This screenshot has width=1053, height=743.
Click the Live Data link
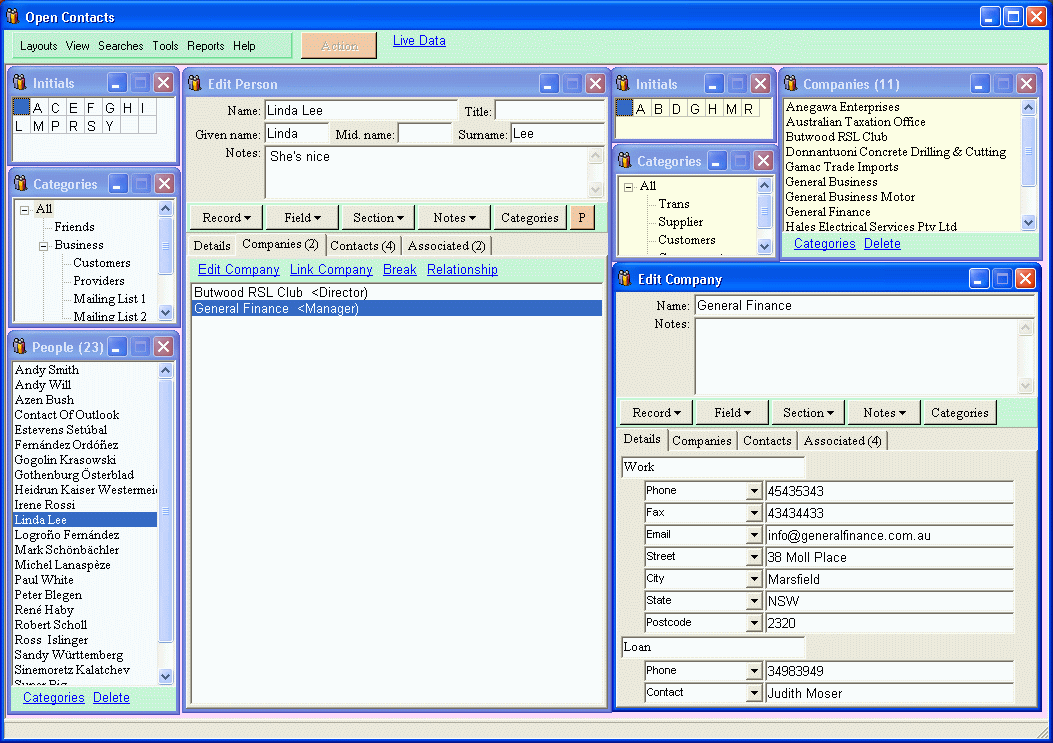point(419,41)
